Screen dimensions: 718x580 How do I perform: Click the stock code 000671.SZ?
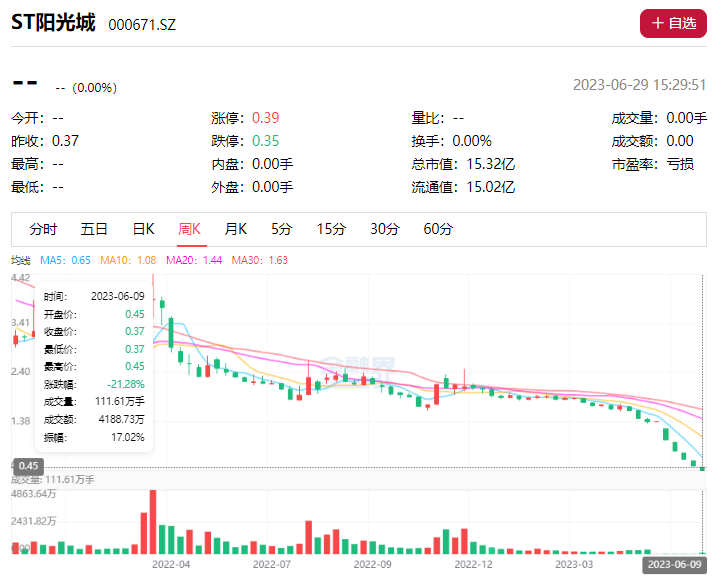click(142, 25)
